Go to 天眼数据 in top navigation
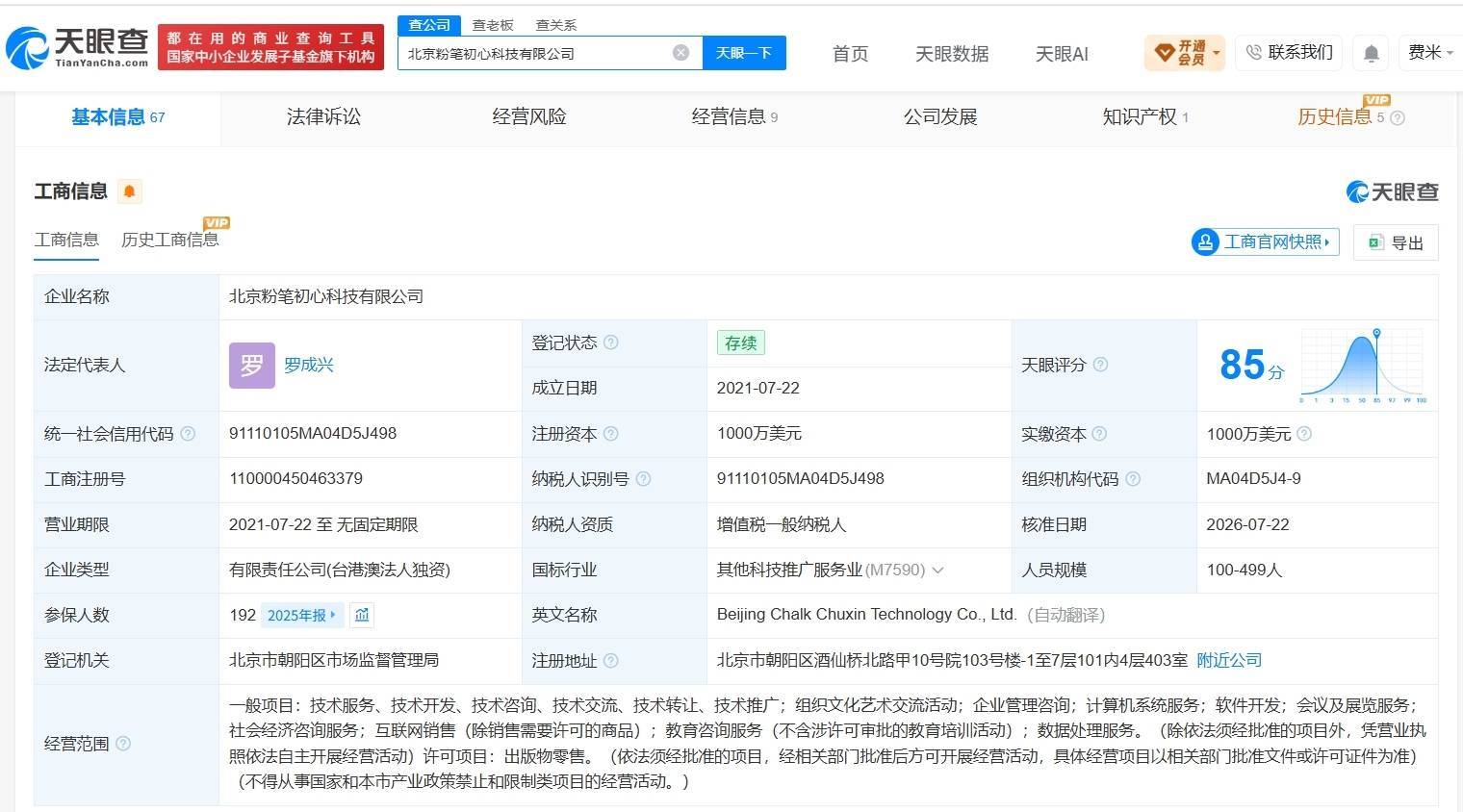The width and height of the screenshot is (1463, 812). point(952,54)
